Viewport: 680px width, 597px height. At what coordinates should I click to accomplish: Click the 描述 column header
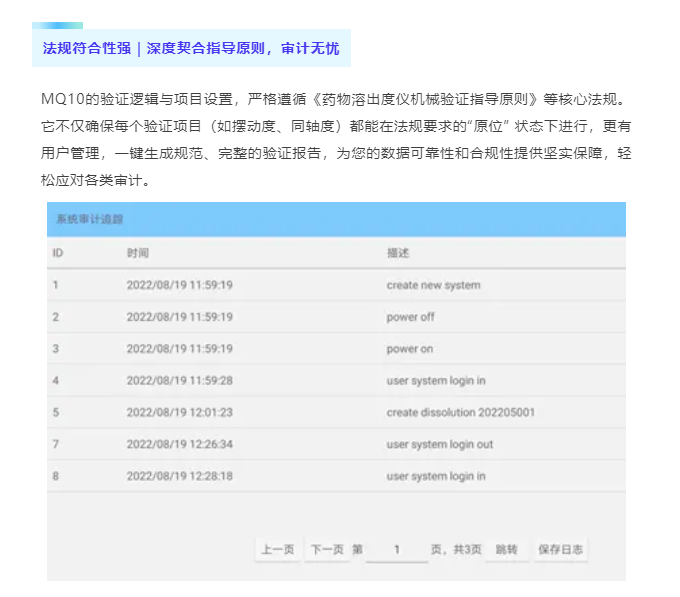pos(398,253)
